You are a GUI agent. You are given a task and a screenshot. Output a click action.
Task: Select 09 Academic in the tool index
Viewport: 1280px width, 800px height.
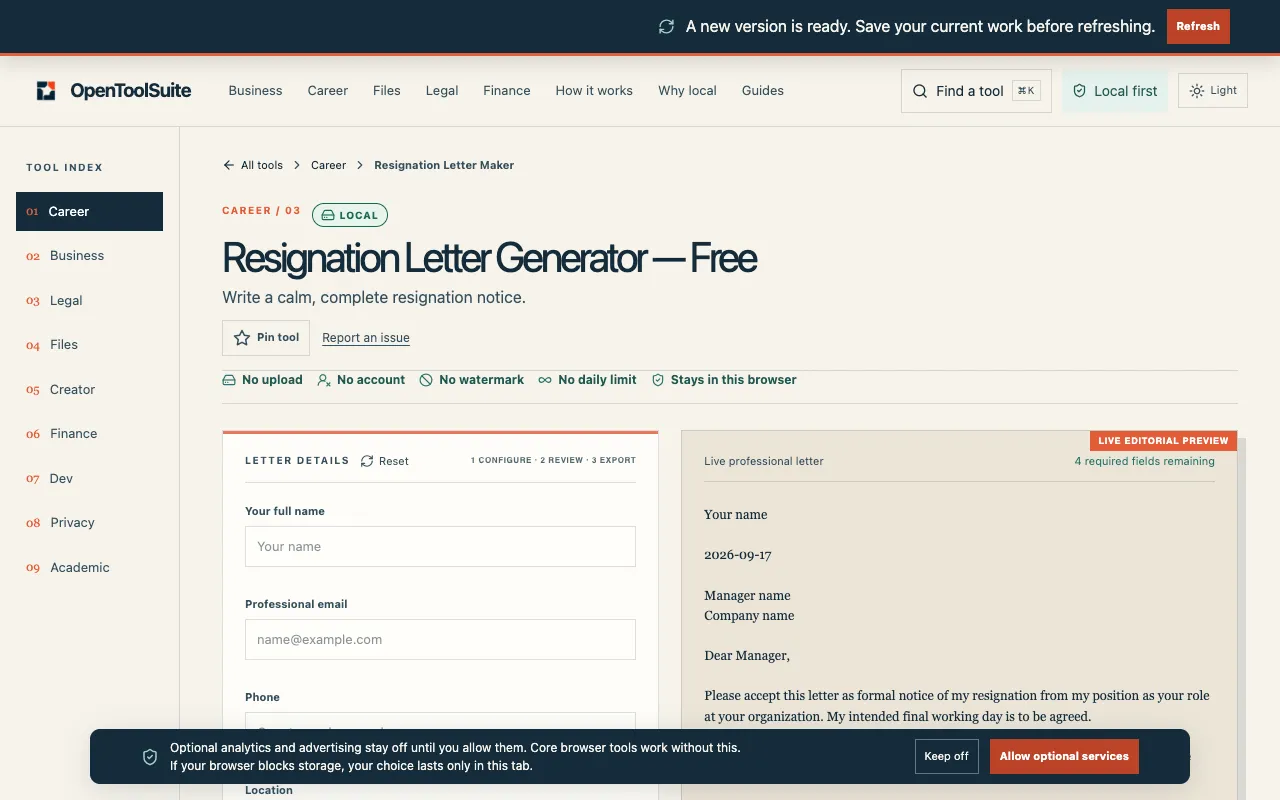[89, 567]
